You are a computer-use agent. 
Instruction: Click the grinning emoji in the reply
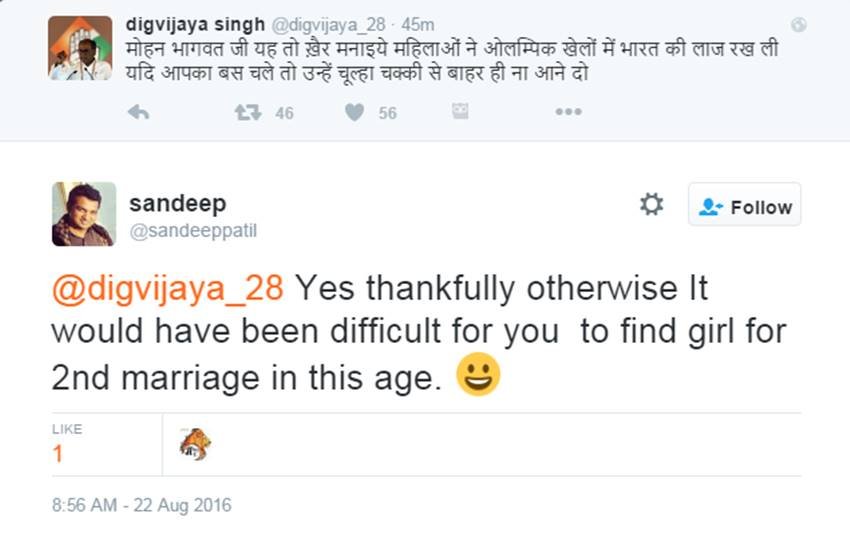point(478,376)
